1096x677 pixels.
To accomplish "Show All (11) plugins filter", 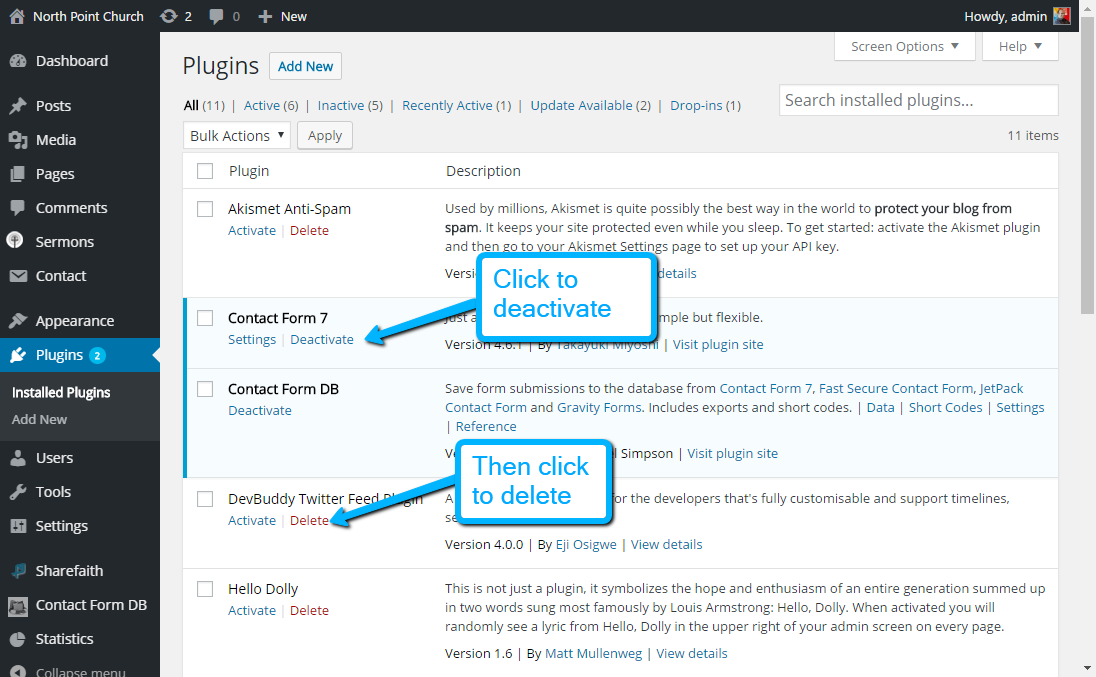I will [x=204, y=105].
